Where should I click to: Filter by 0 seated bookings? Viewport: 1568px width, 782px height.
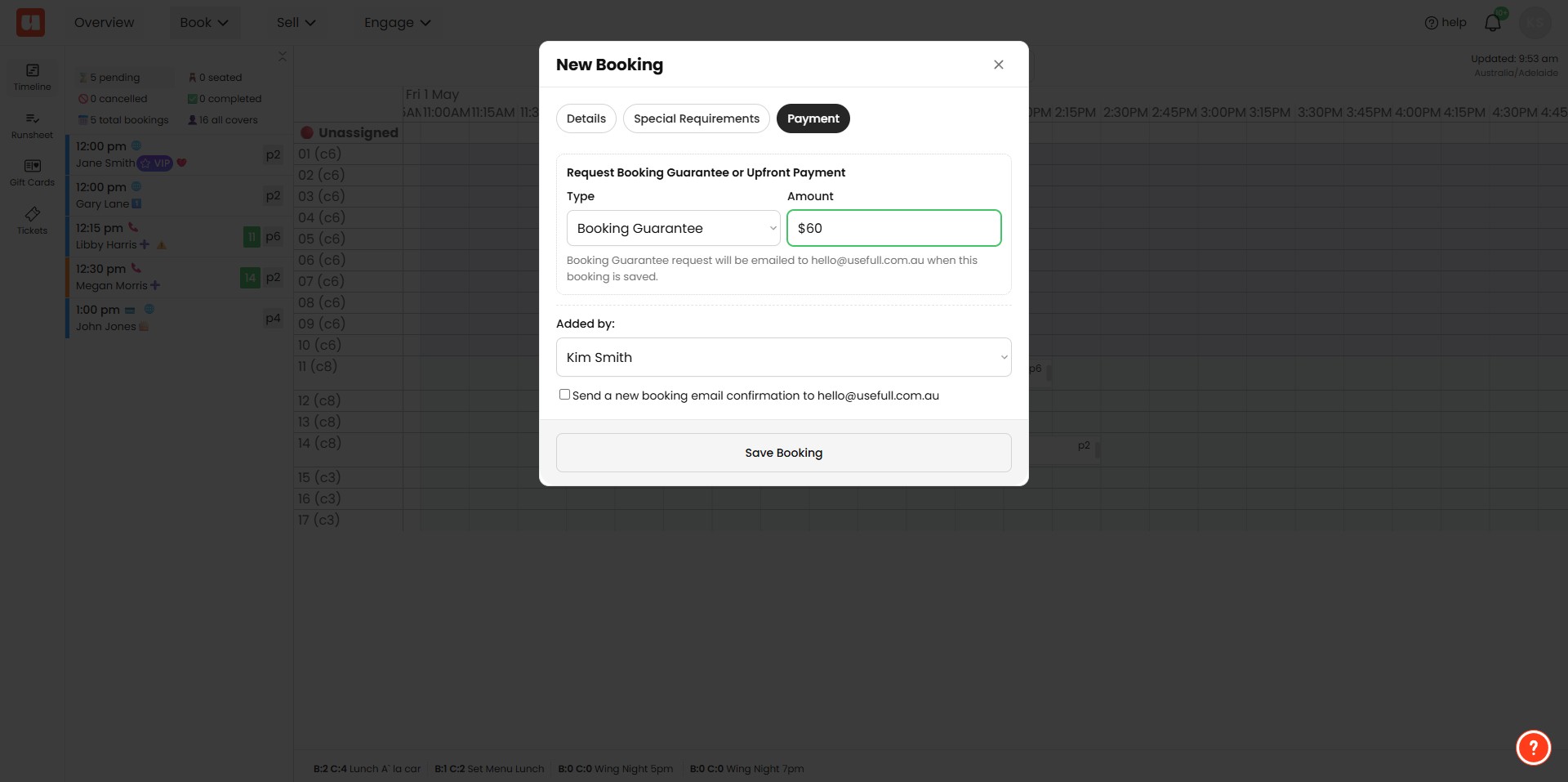(216, 78)
